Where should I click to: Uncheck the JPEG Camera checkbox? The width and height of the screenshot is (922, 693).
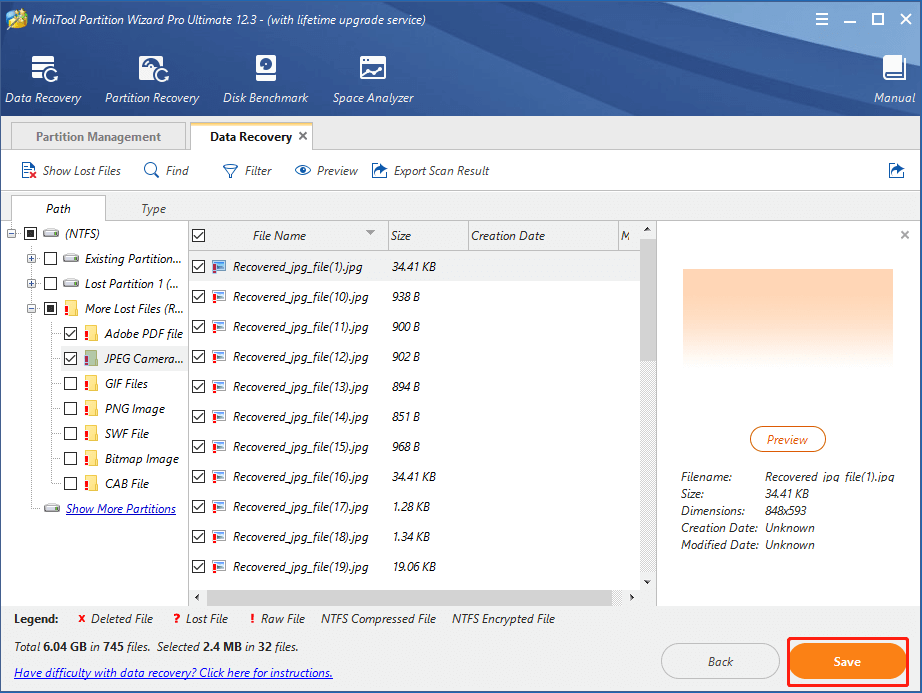coord(71,358)
